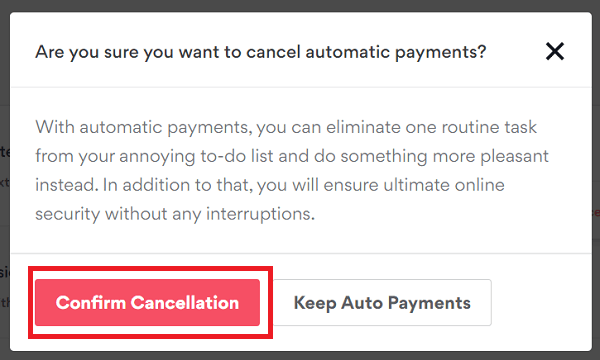Click the empty footer space right of Keep Auto Payments
This screenshot has height=360, width=600.
(x=541, y=302)
